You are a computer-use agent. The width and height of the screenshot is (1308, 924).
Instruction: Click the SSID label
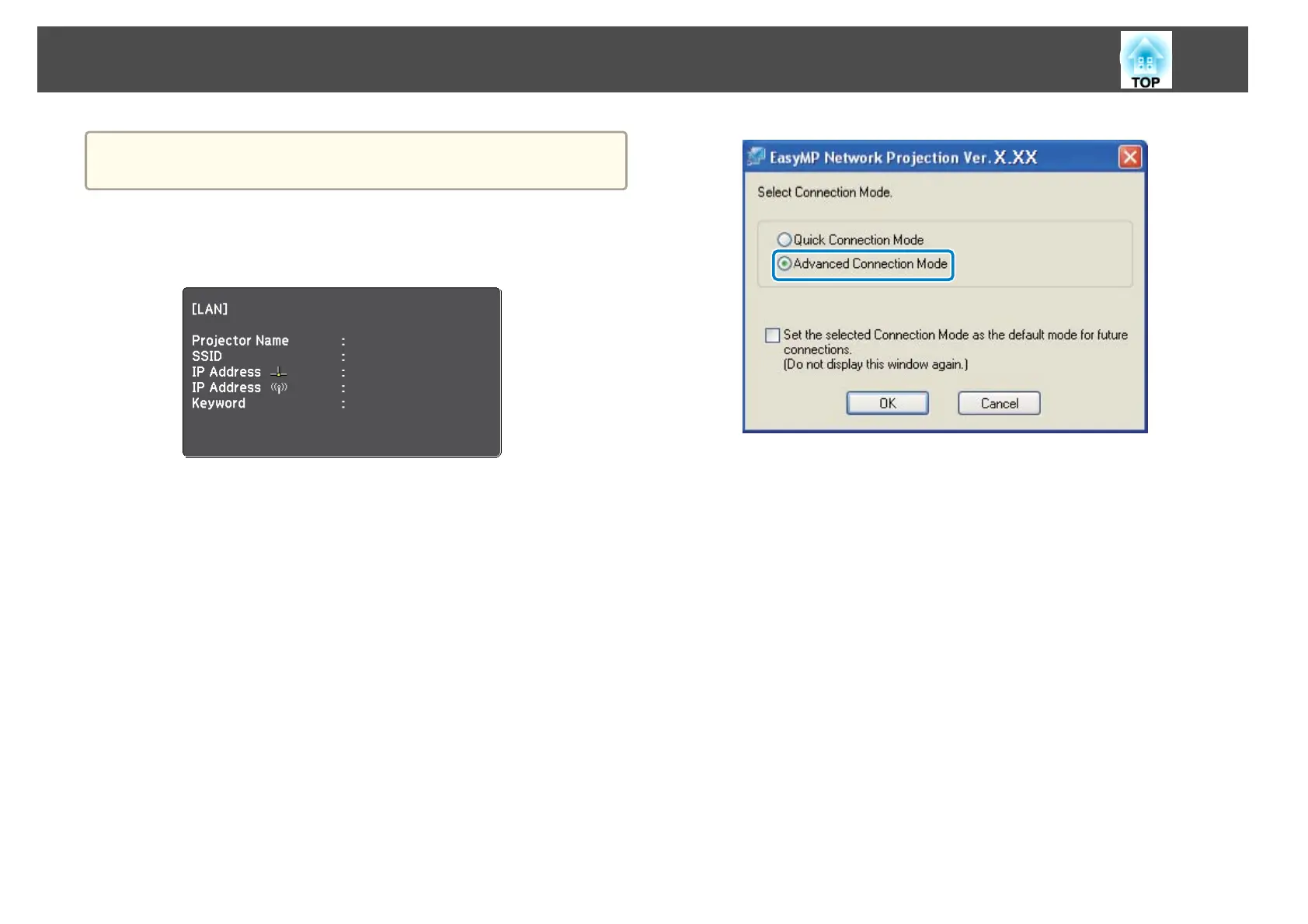coord(207,356)
